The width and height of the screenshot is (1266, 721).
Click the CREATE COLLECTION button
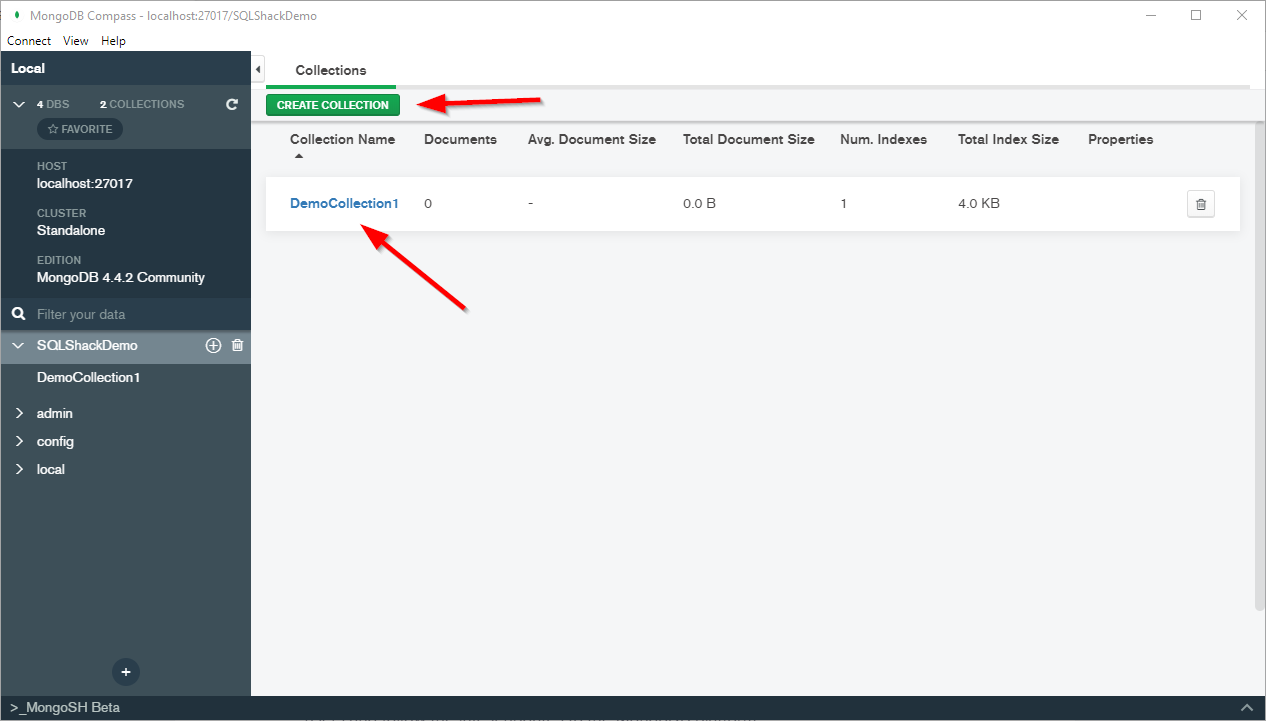(x=333, y=105)
